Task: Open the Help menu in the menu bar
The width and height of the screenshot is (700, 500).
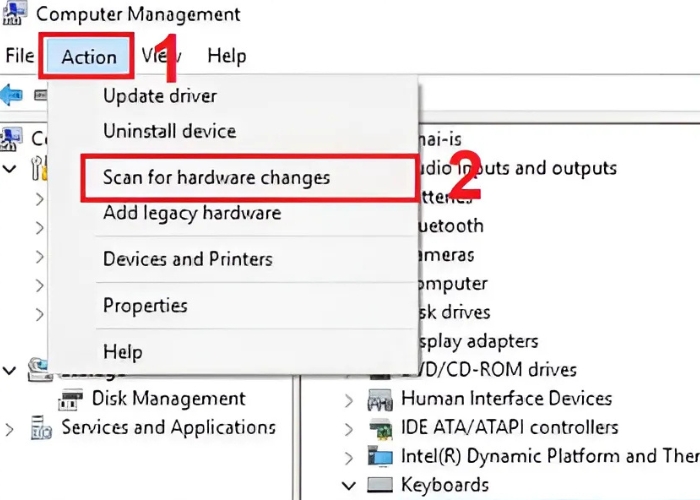Action: click(226, 56)
